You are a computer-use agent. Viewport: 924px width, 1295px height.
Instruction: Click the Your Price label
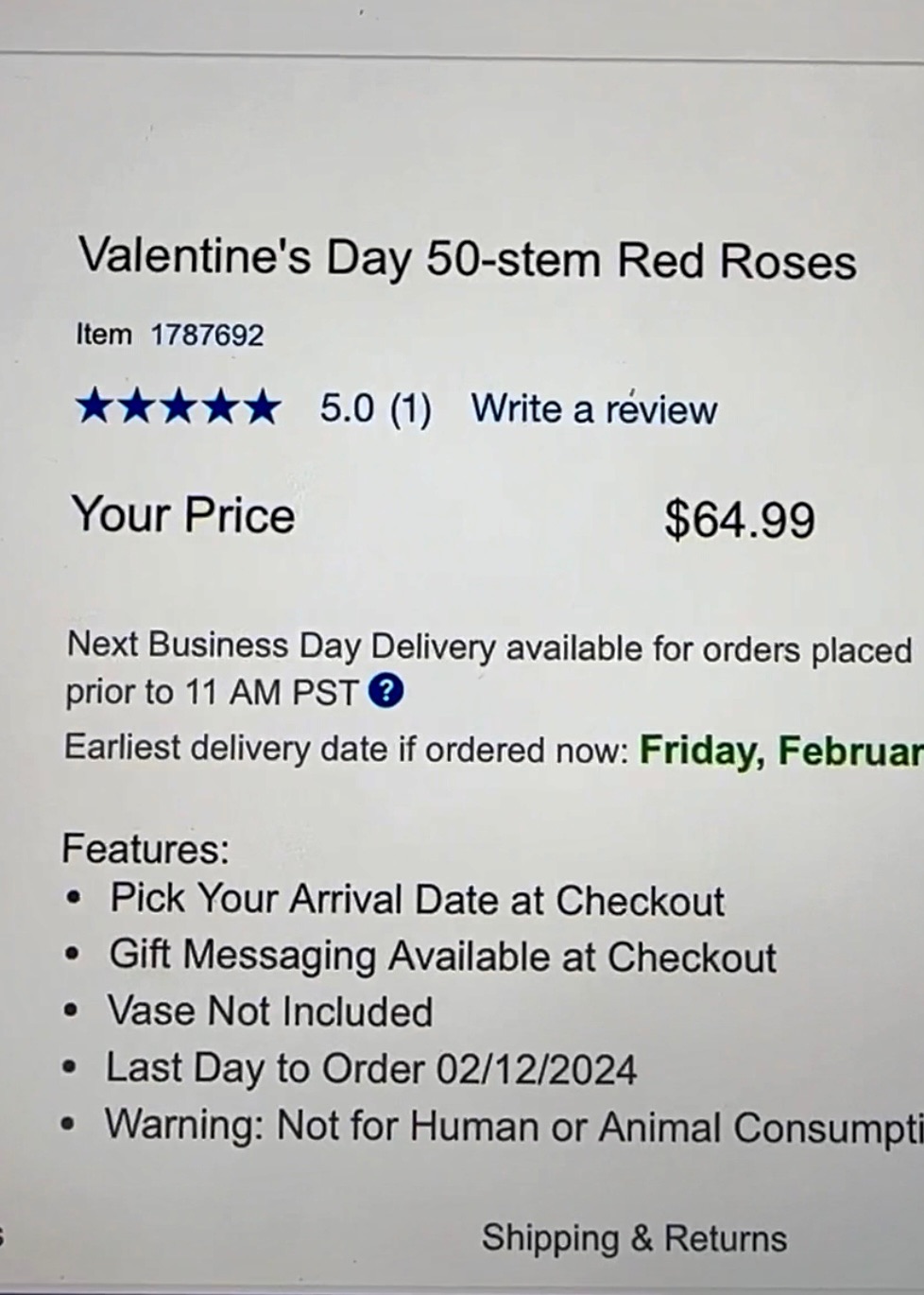[183, 515]
